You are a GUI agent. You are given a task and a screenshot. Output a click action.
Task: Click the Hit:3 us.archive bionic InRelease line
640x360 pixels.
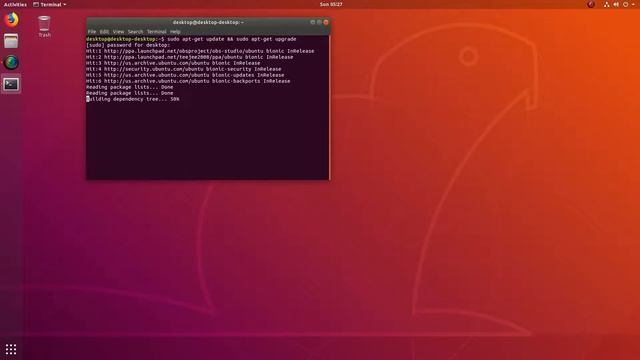(173, 63)
